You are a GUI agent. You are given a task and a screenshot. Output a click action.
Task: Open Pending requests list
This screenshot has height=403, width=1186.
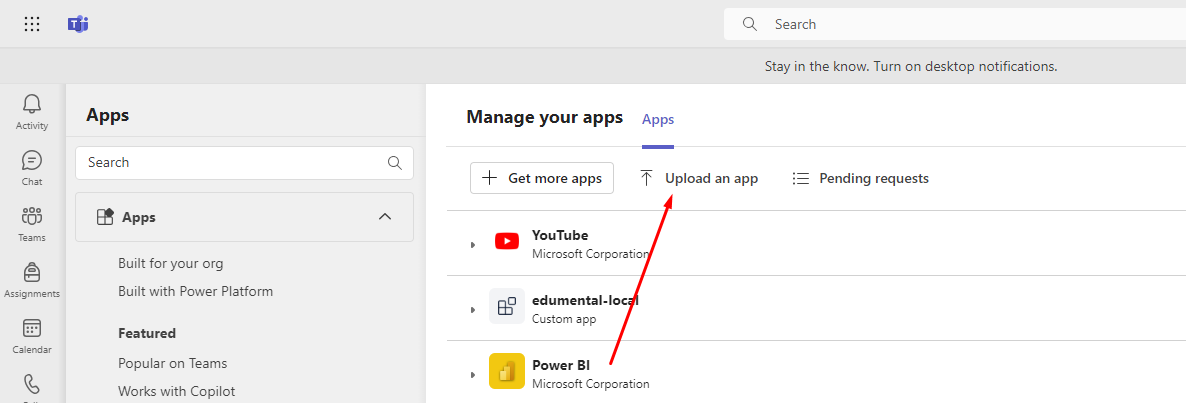(860, 178)
